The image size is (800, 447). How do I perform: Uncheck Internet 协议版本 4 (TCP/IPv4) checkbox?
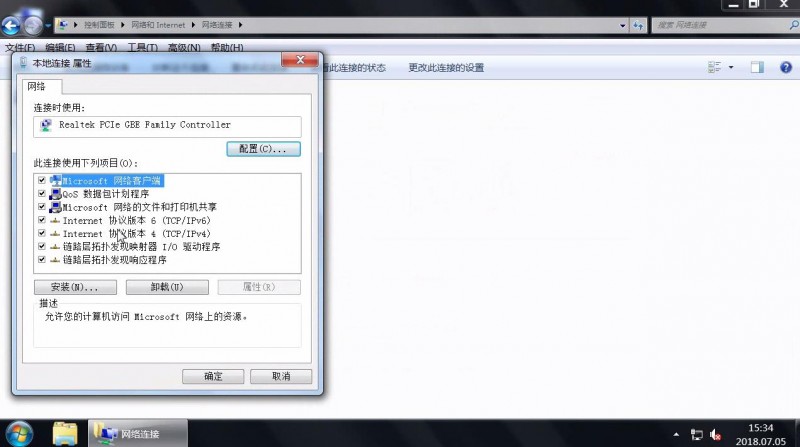click(42, 233)
